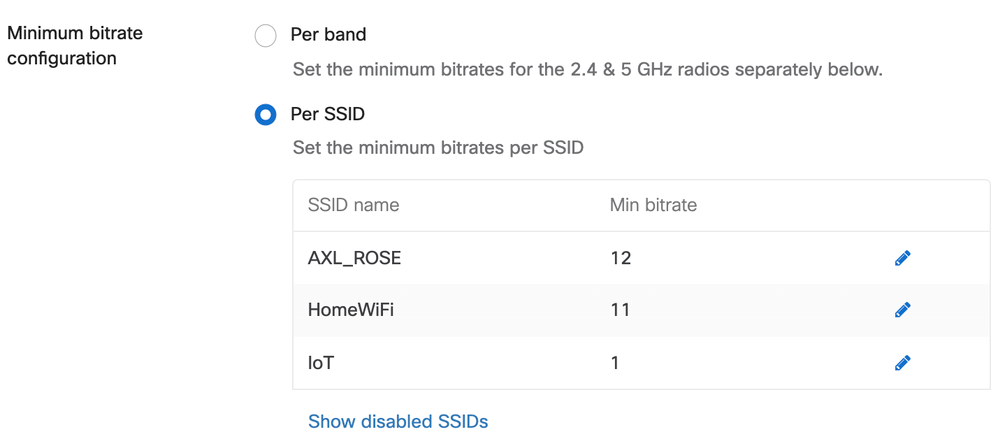Click the bitrate value 1 for IoT
Image resolution: width=998 pixels, height=446 pixels.
(x=615, y=362)
